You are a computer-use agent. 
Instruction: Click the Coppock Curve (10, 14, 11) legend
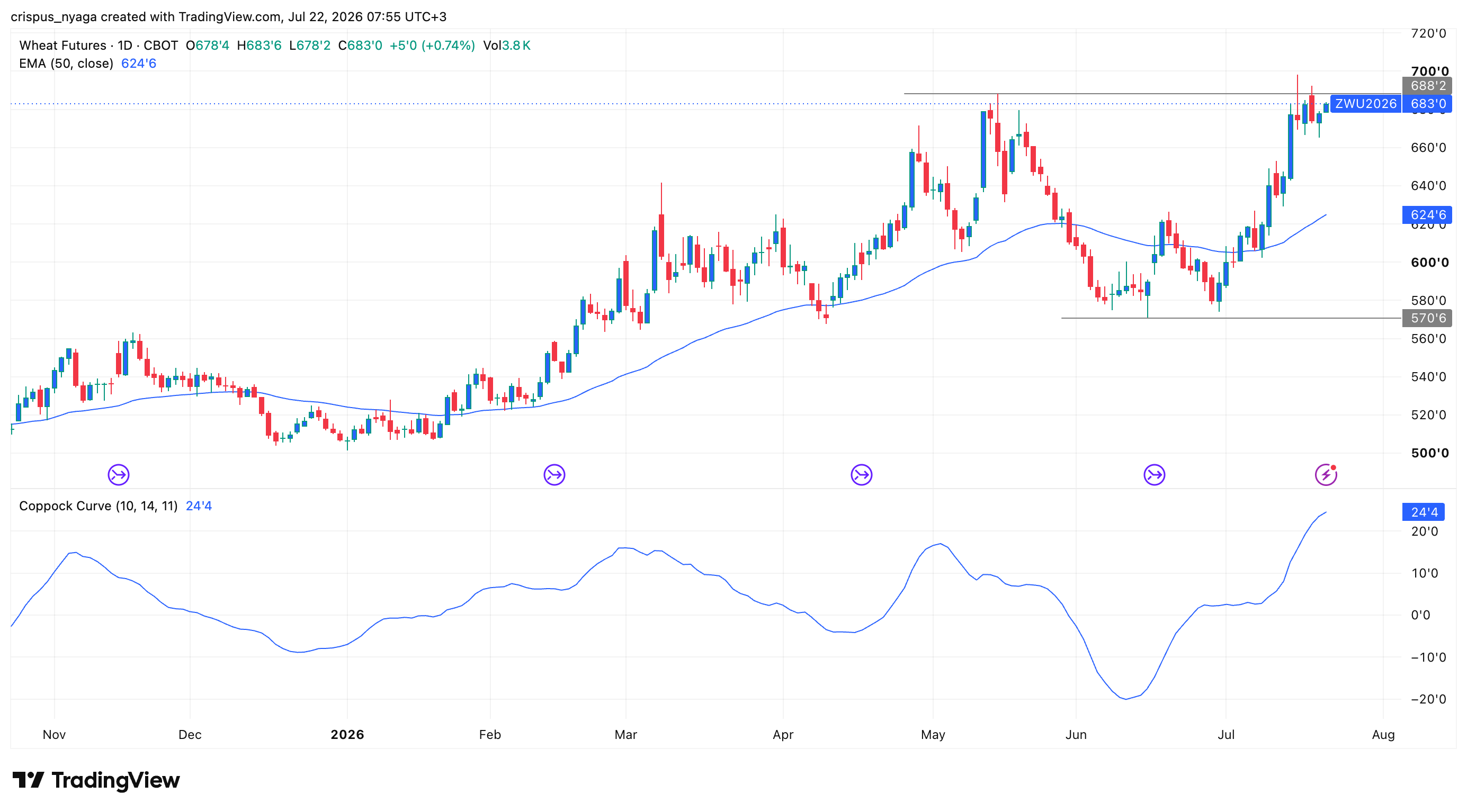click(x=99, y=506)
